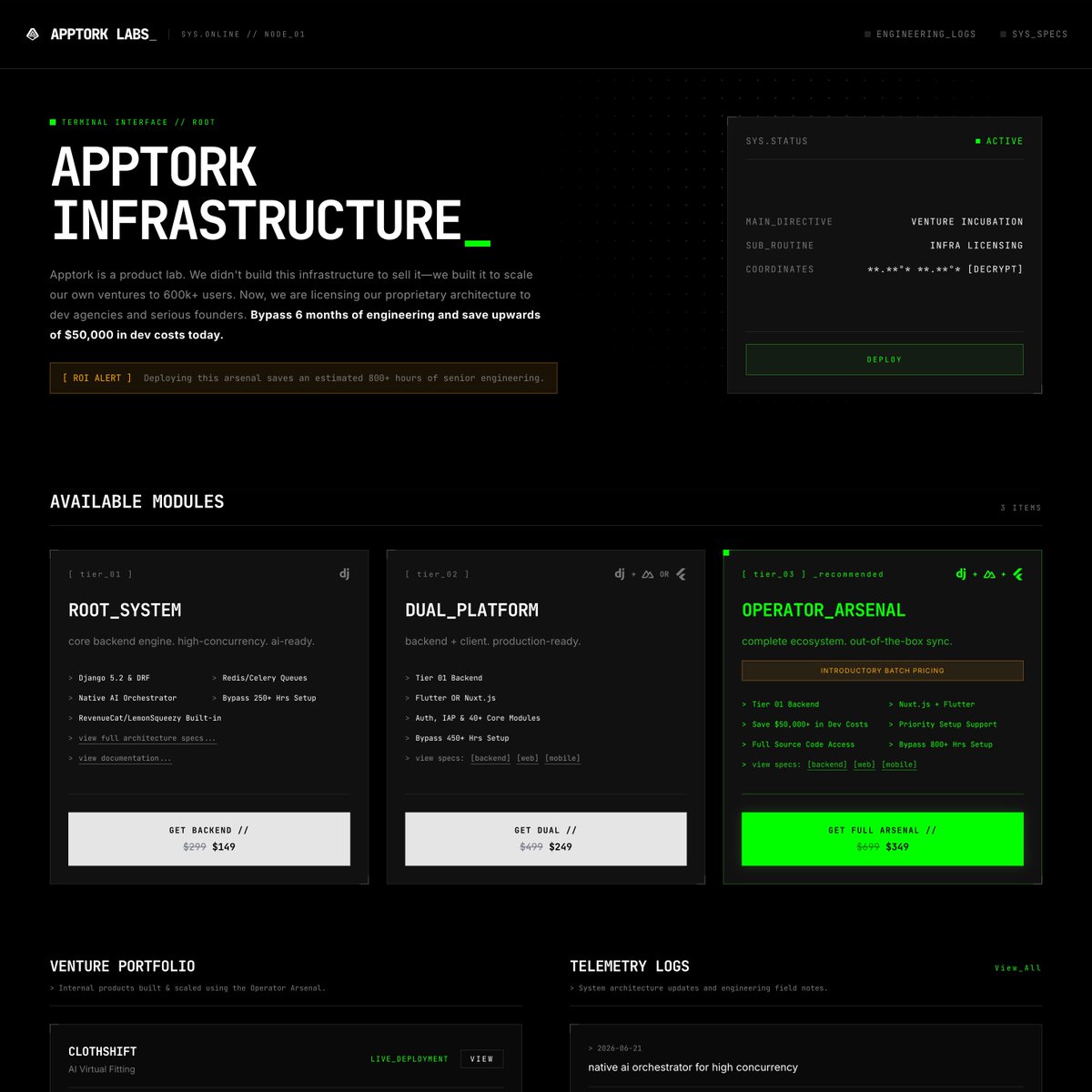
Task: Click [DECRYPT] next to coordinates
Action: click(x=996, y=269)
